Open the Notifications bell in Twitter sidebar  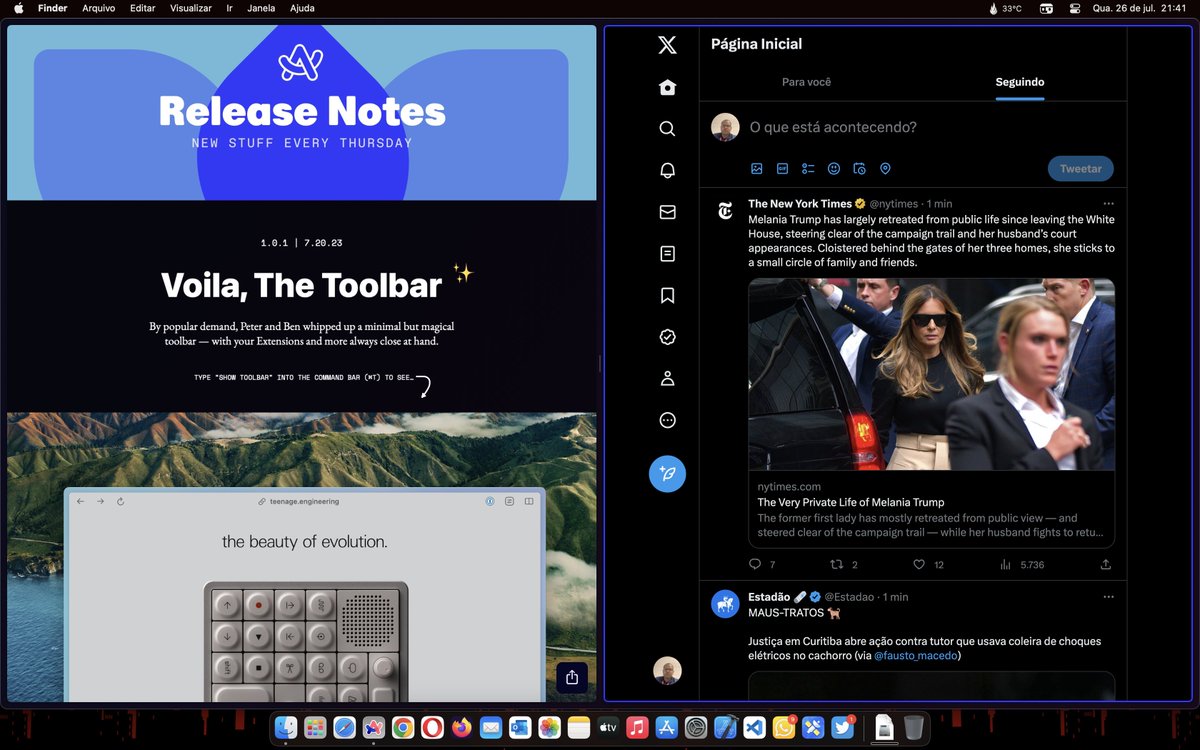(667, 171)
